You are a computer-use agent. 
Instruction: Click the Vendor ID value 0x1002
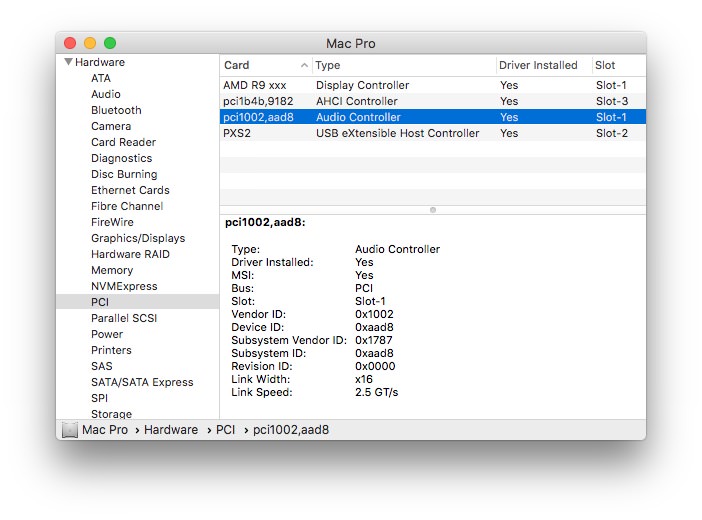[374, 314]
